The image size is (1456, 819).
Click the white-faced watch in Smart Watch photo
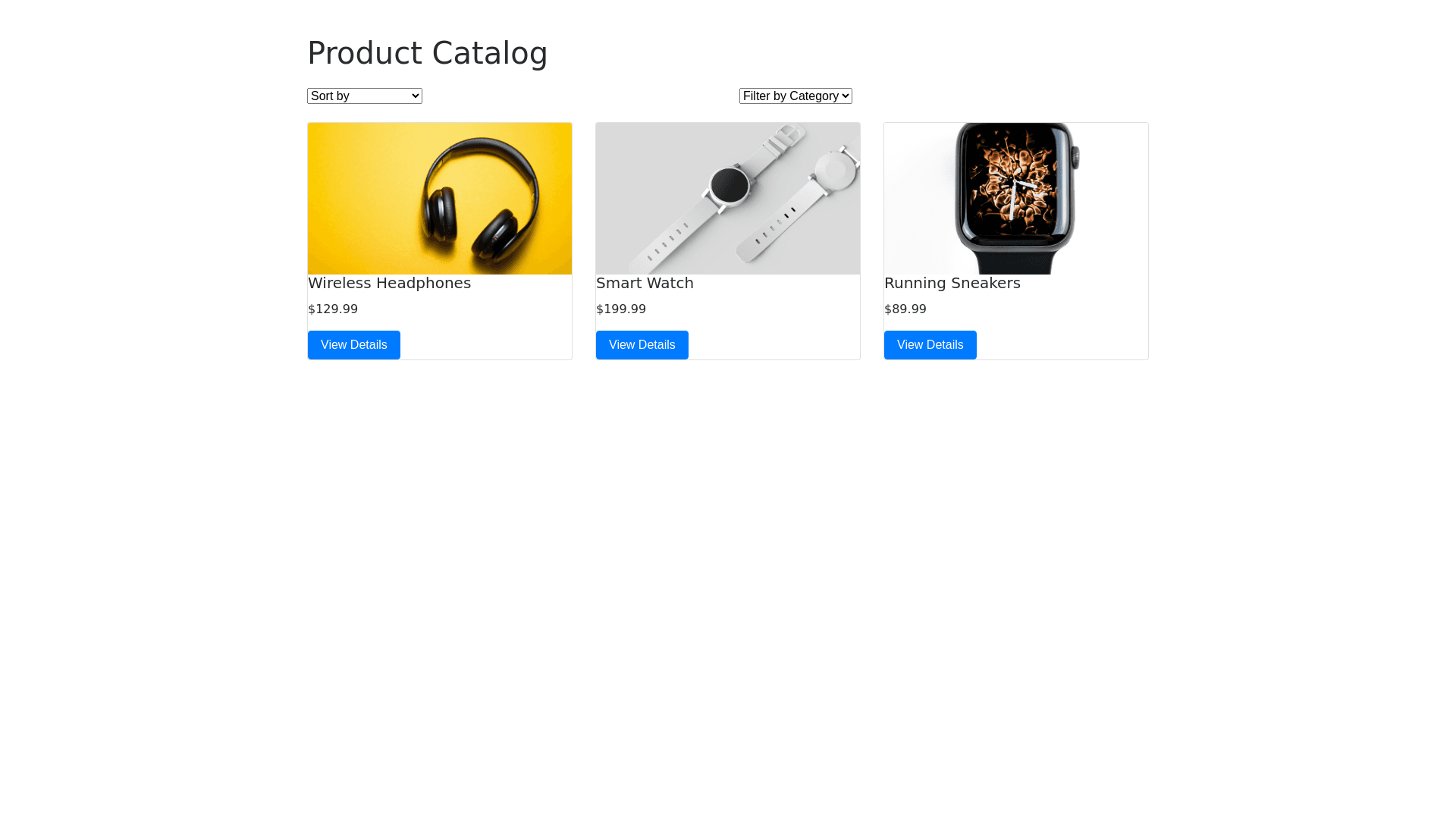pos(834,171)
